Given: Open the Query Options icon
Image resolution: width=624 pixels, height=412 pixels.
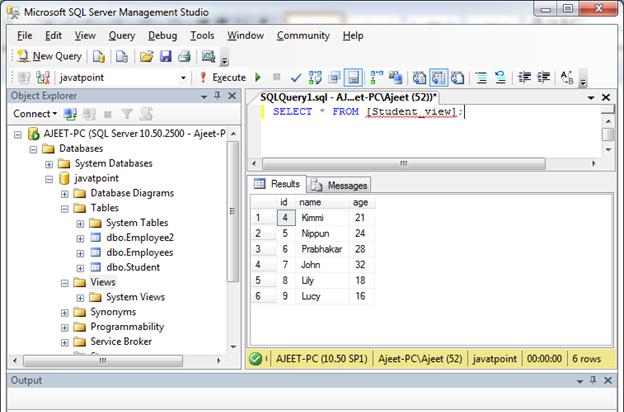Looking at the screenshot, I should 334,78.
